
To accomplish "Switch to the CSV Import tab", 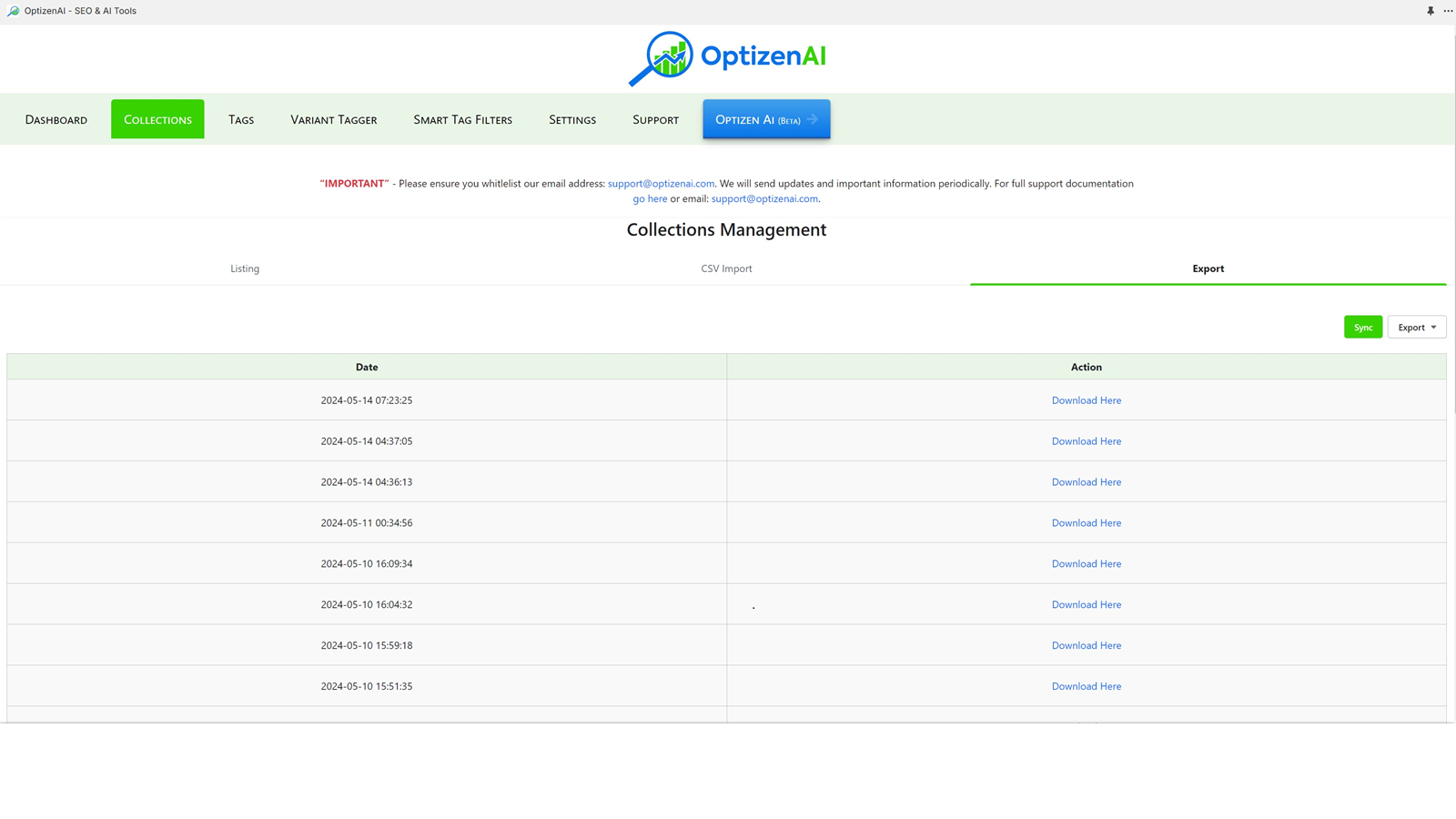I will pyautogui.click(x=726, y=268).
